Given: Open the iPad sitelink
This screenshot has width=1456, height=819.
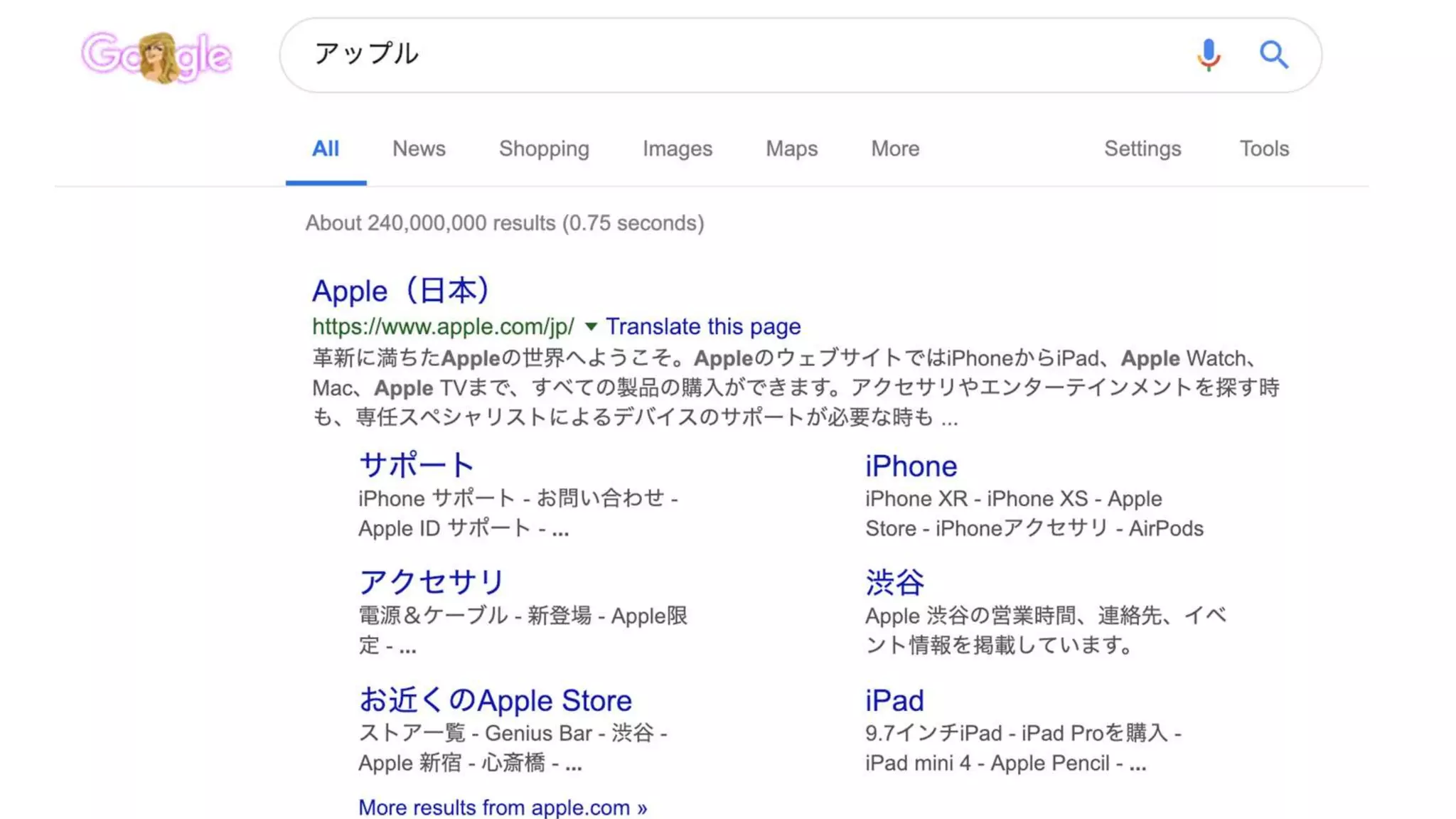Looking at the screenshot, I should [894, 701].
